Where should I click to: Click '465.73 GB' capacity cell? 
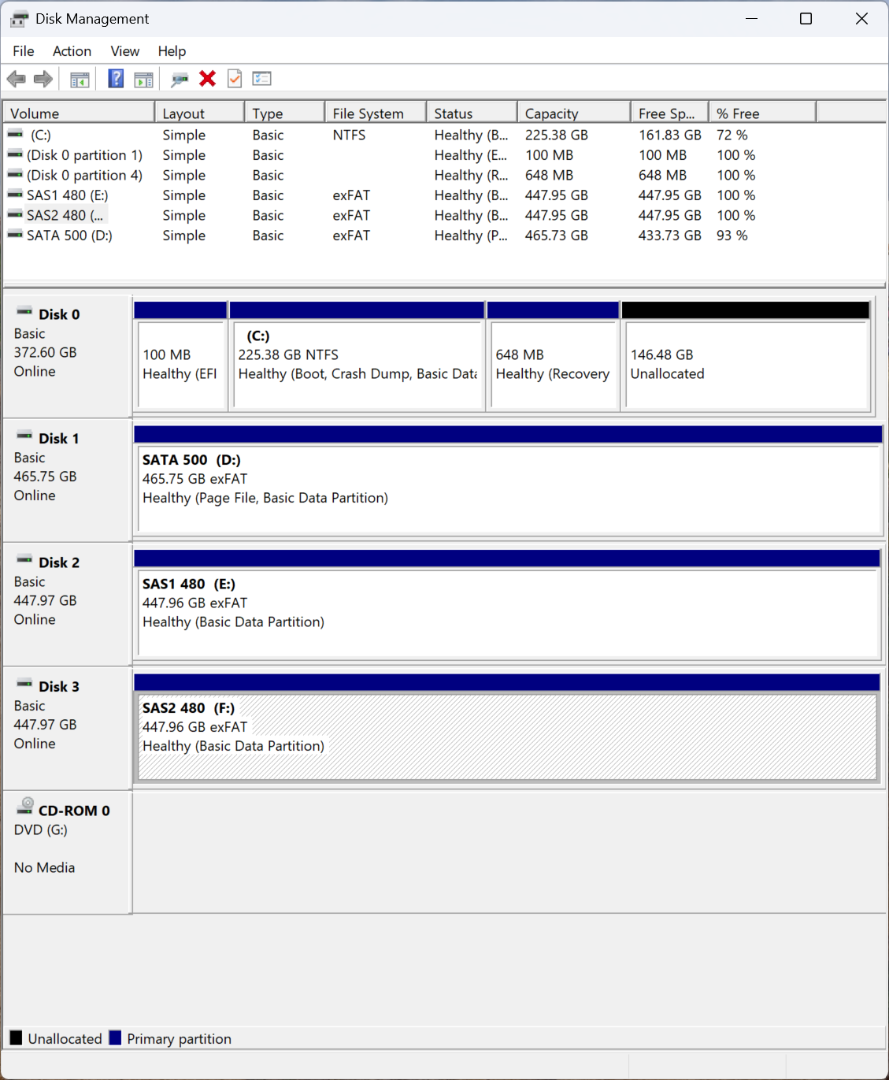pos(556,235)
